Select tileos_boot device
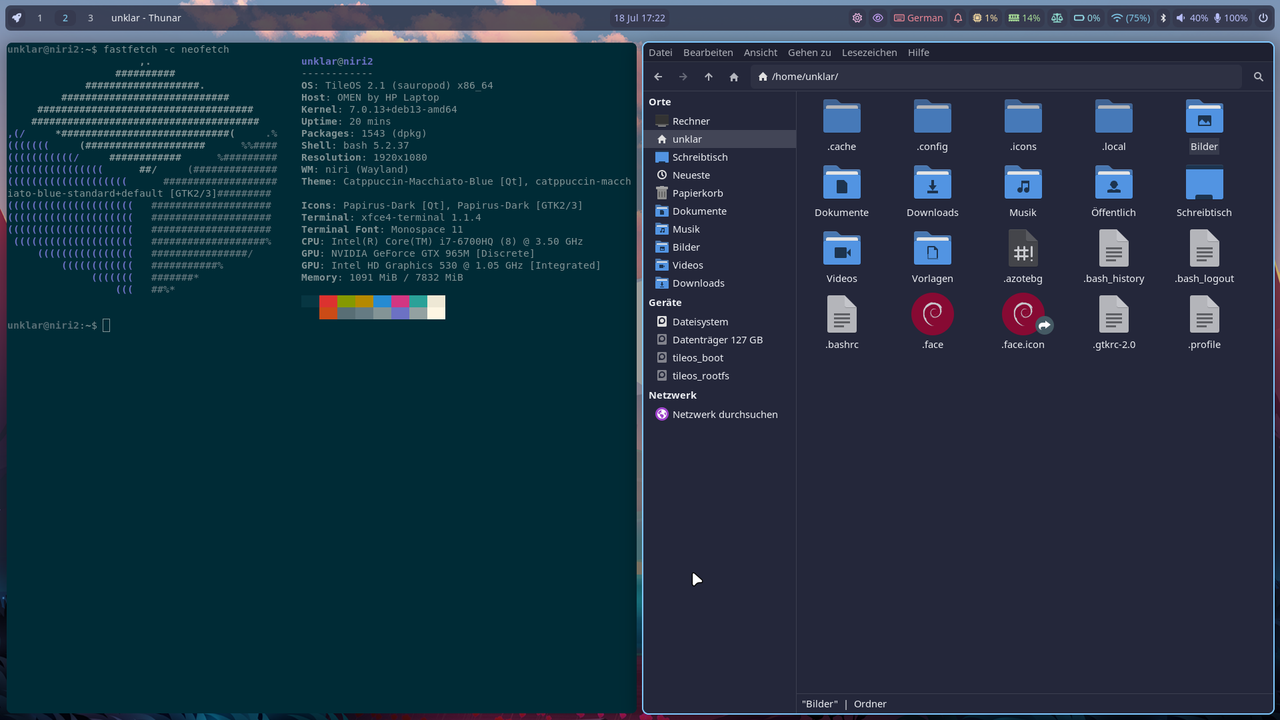Screen dimensions: 1280x720 [720, 358]
